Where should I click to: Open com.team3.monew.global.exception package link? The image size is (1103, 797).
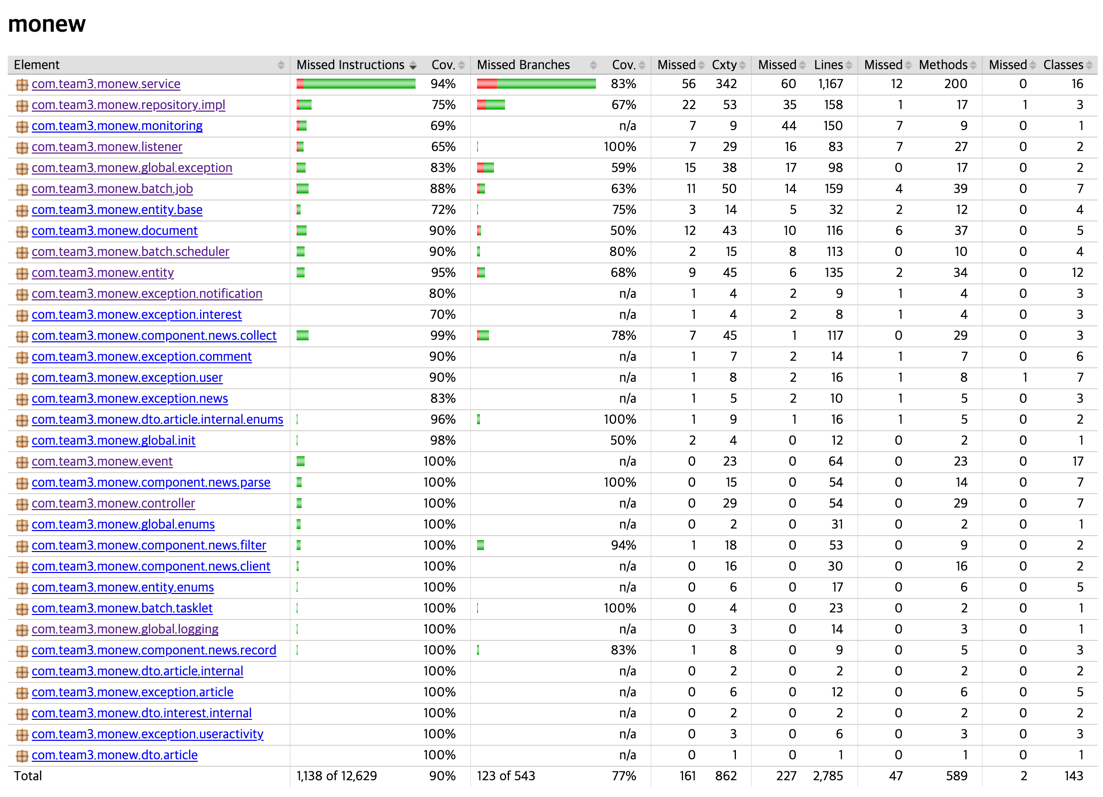(x=132, y=167)
